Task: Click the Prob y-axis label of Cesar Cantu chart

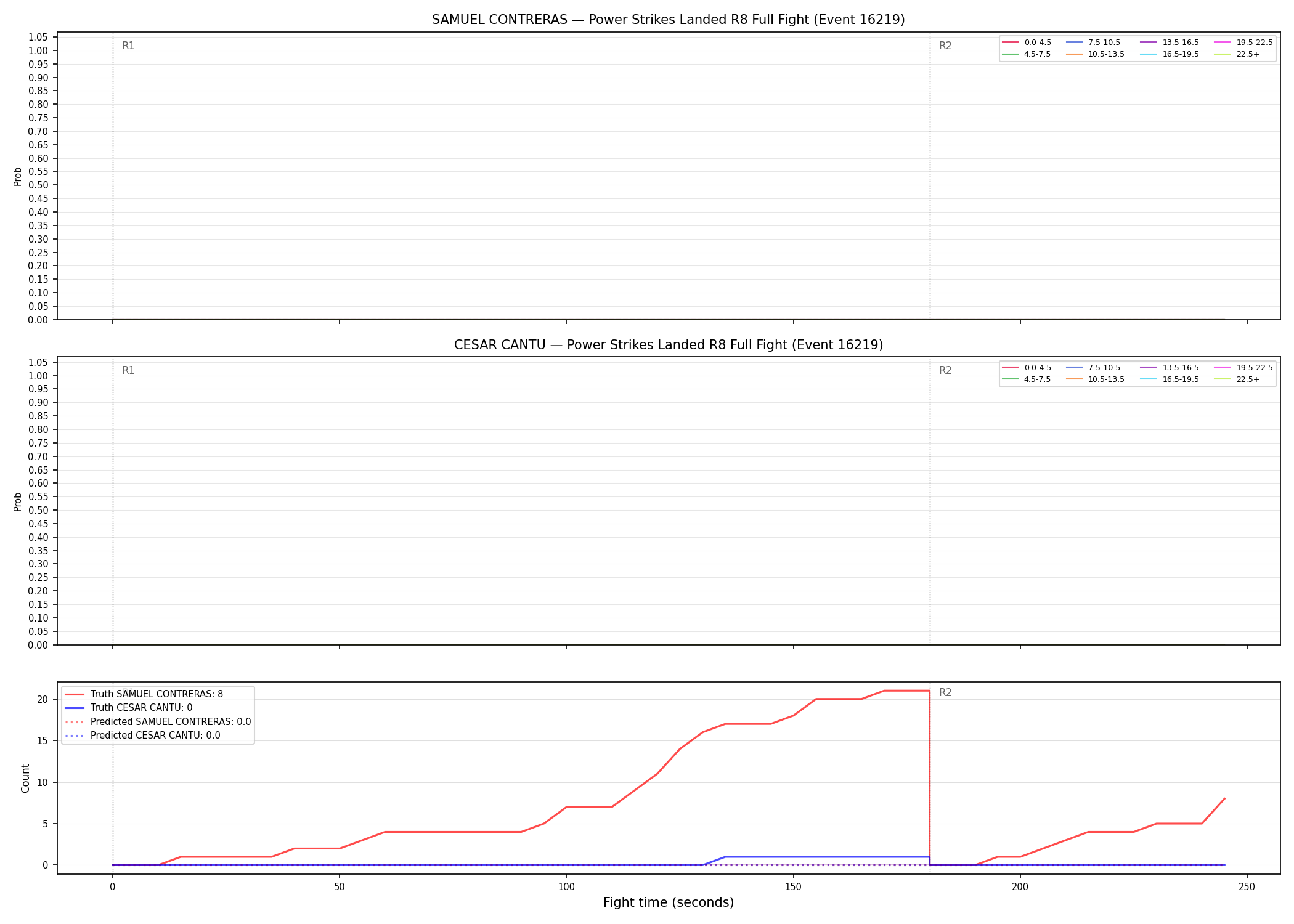Action: (18, 501)
